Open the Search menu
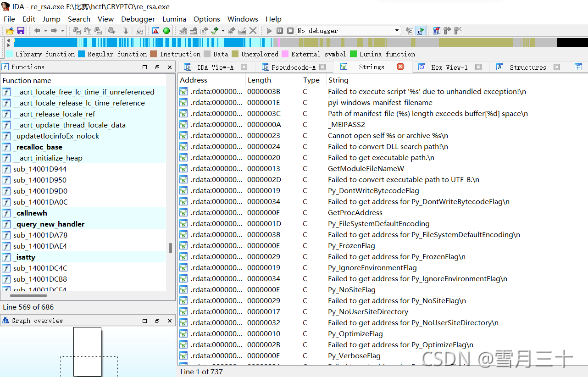The image size is (588, 377). (79, 19)
